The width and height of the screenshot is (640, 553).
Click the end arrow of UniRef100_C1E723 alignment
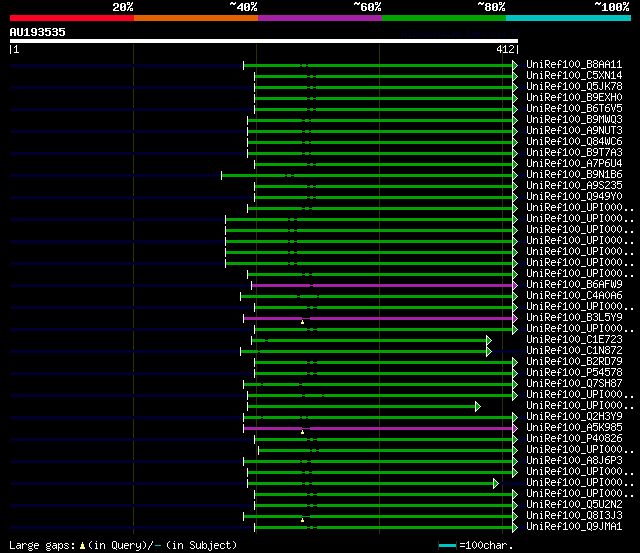489,340
